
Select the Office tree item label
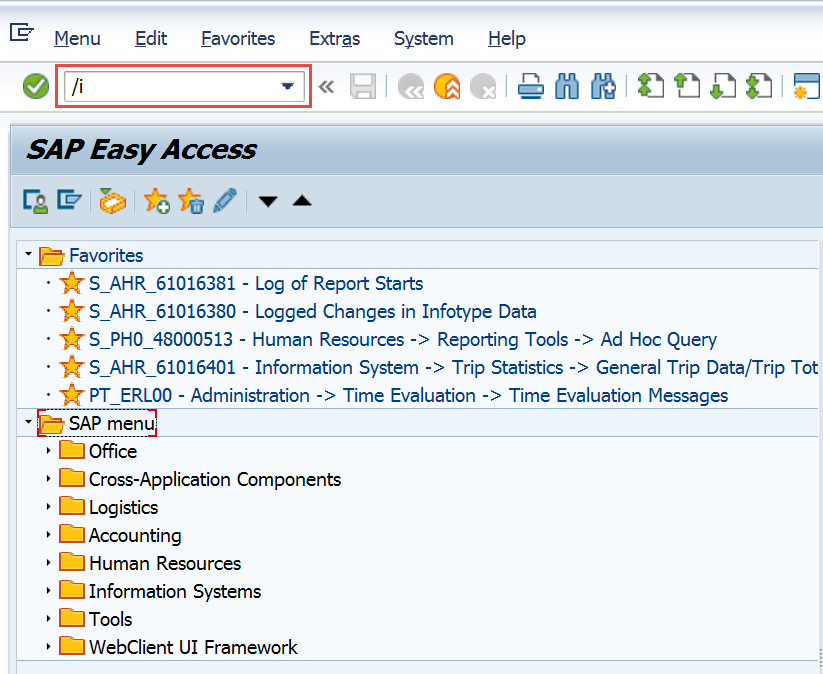click(113, 451)
